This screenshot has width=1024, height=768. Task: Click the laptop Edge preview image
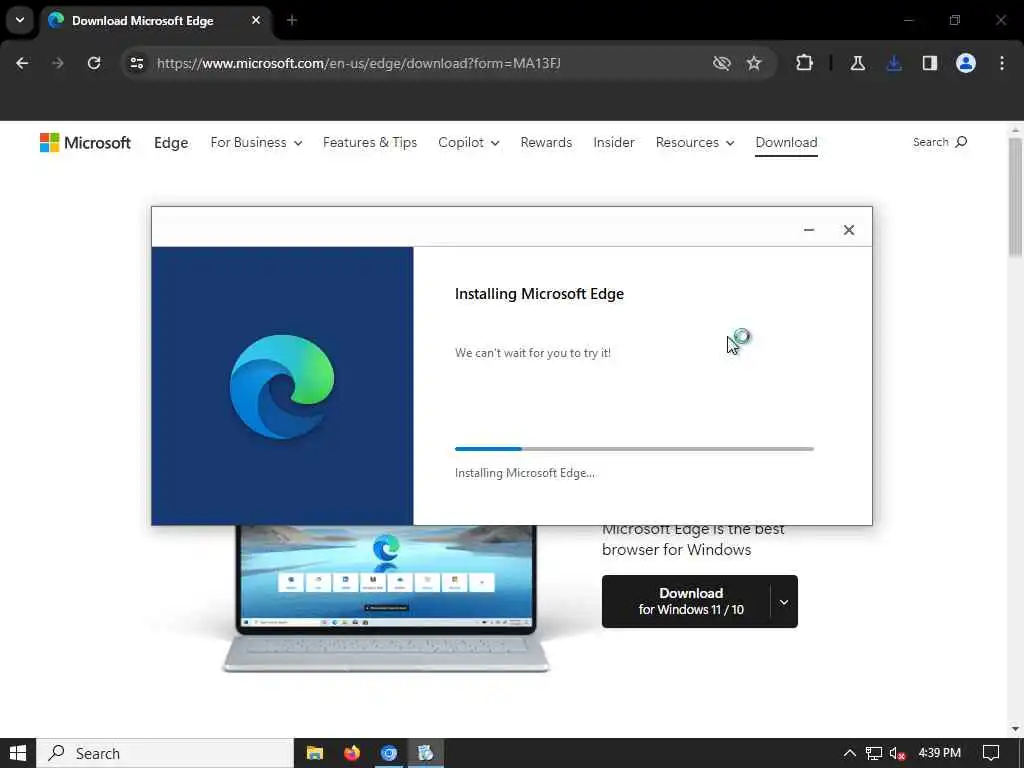click(x=387, y=598)
